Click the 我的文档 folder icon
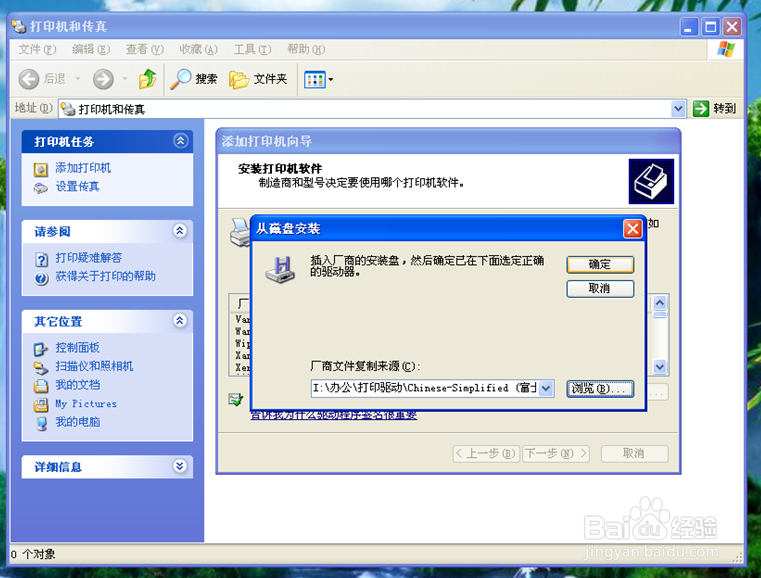The height and width of the screenshot is (578, 761). pos(41,386)
